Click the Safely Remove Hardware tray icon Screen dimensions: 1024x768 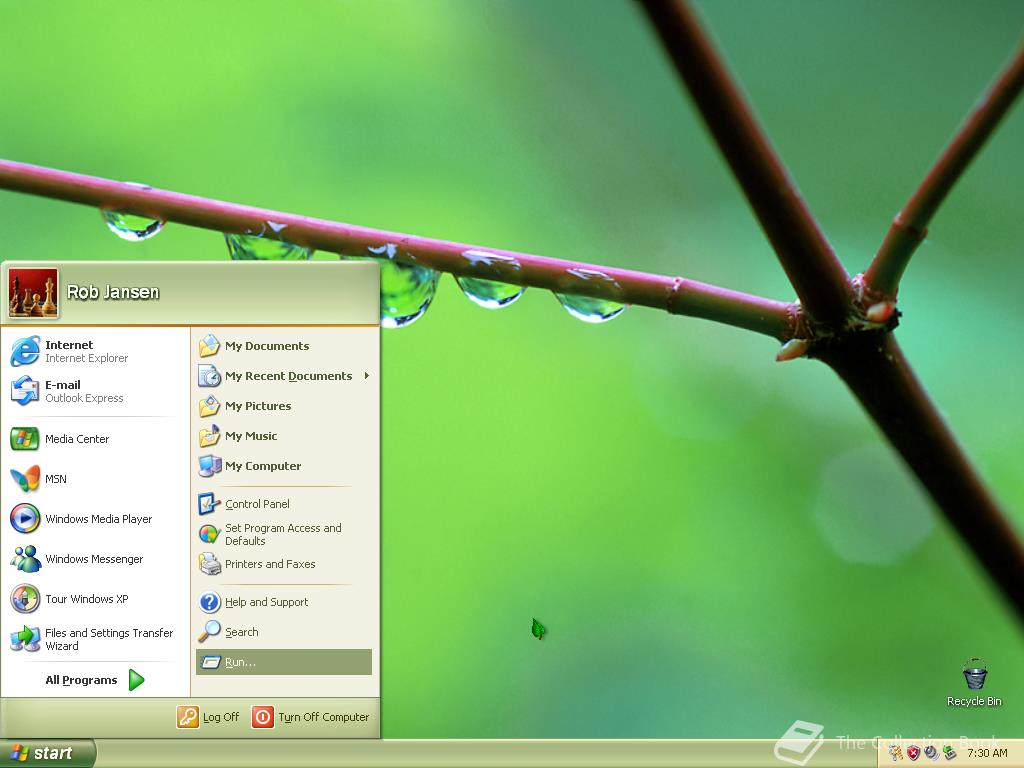pyautogui.click(x=949, y=753)
